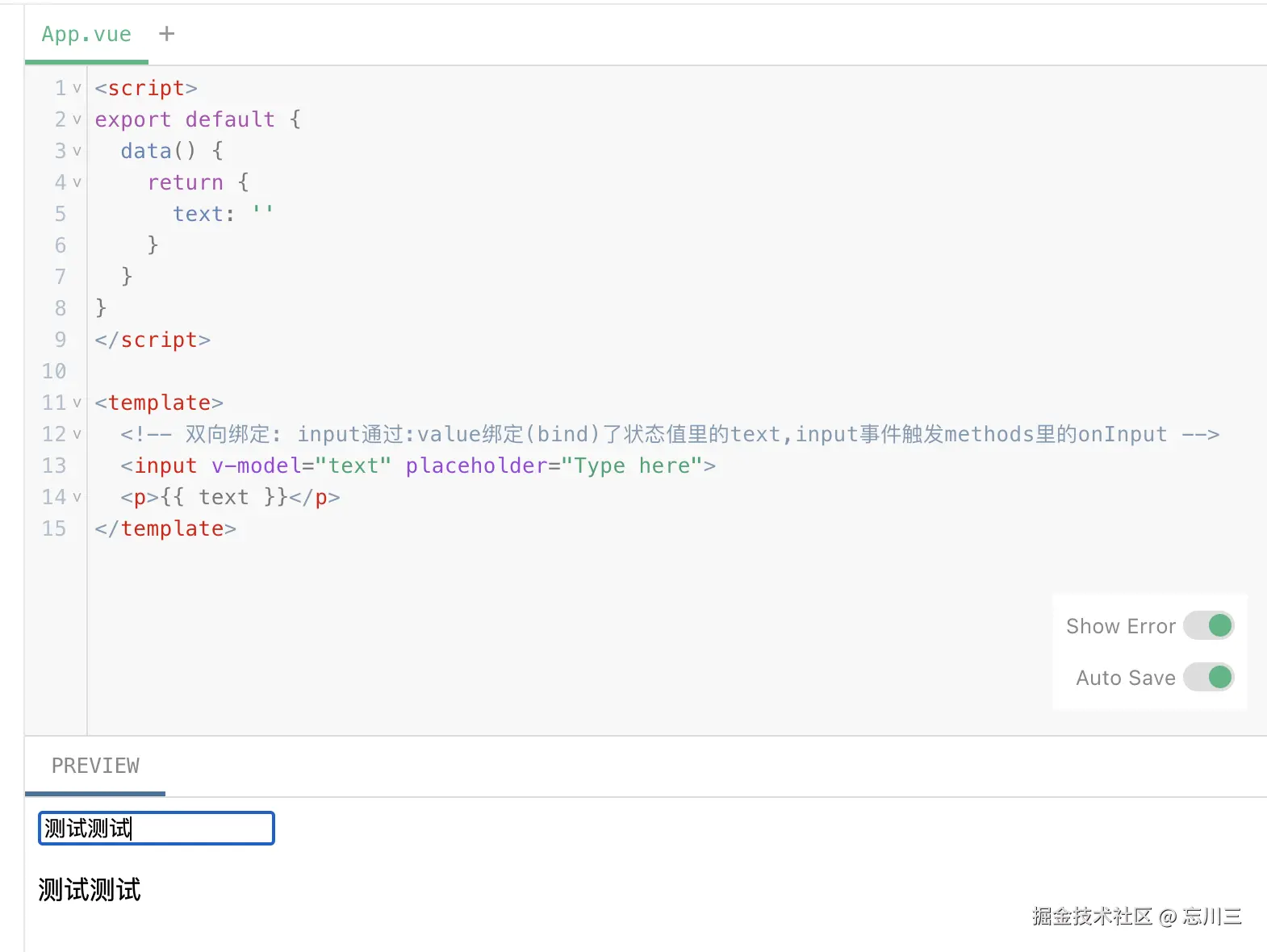
Task: Click the closing script tag on line 9
Action: point(153,340)
